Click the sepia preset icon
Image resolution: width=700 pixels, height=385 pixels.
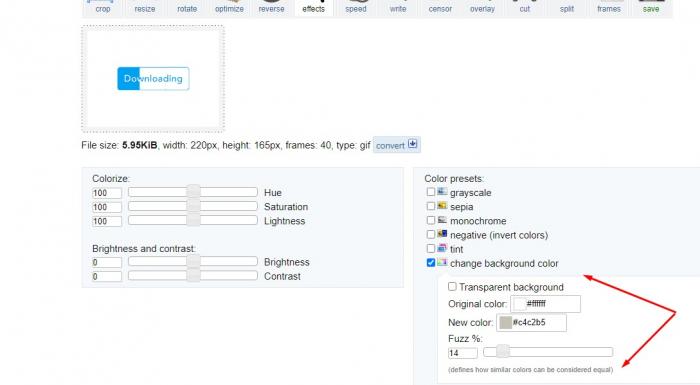point(442,206)
